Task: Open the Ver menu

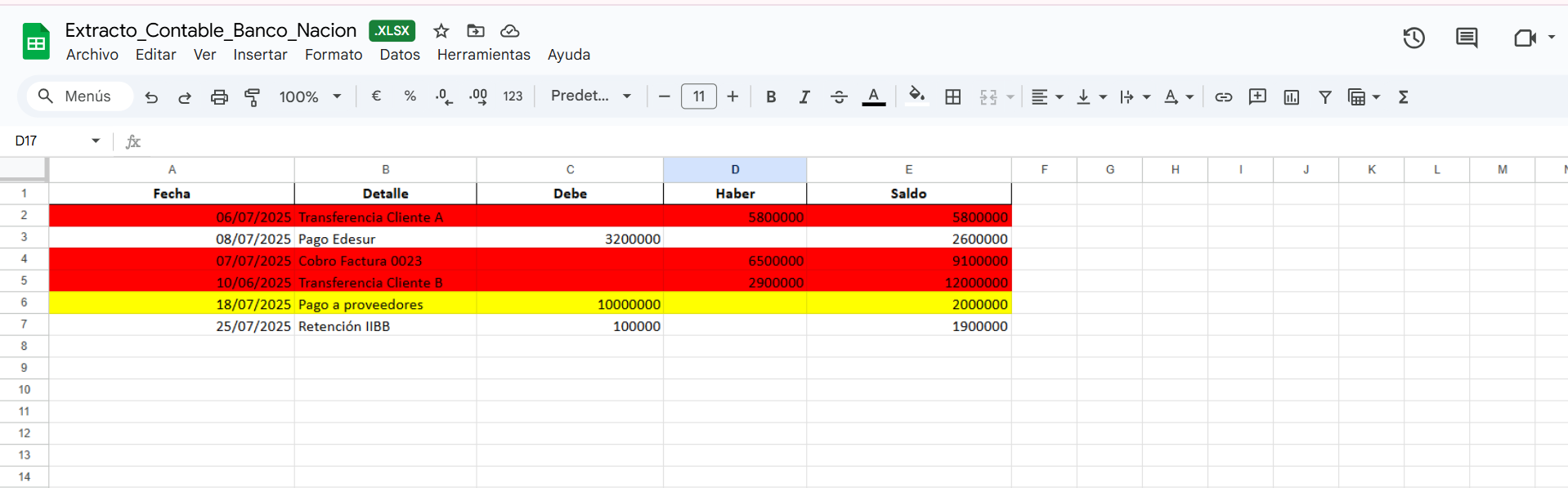Action: [204, 55]
